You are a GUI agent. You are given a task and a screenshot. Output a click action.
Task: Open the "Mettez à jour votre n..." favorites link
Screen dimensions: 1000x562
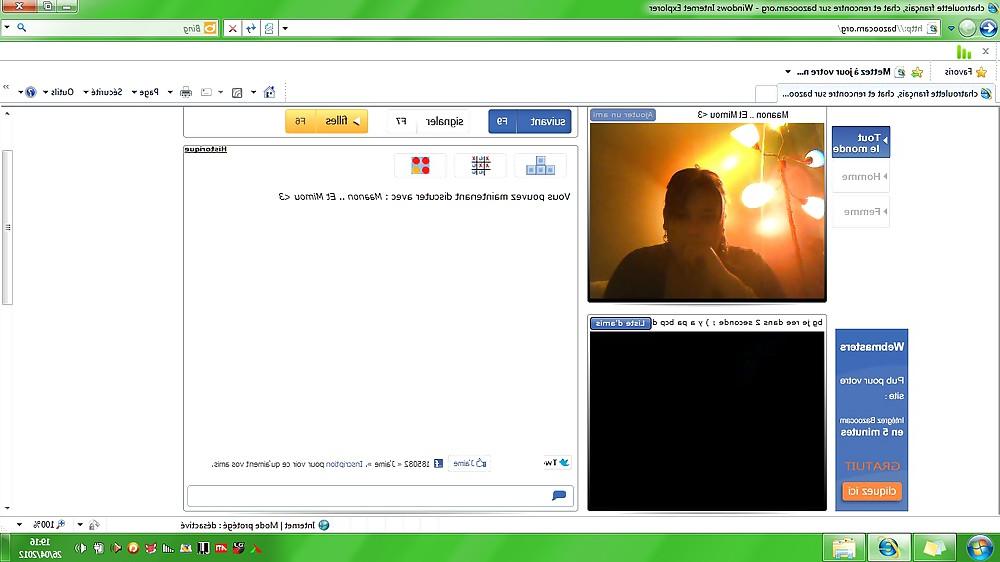click(x=850, y=71)
